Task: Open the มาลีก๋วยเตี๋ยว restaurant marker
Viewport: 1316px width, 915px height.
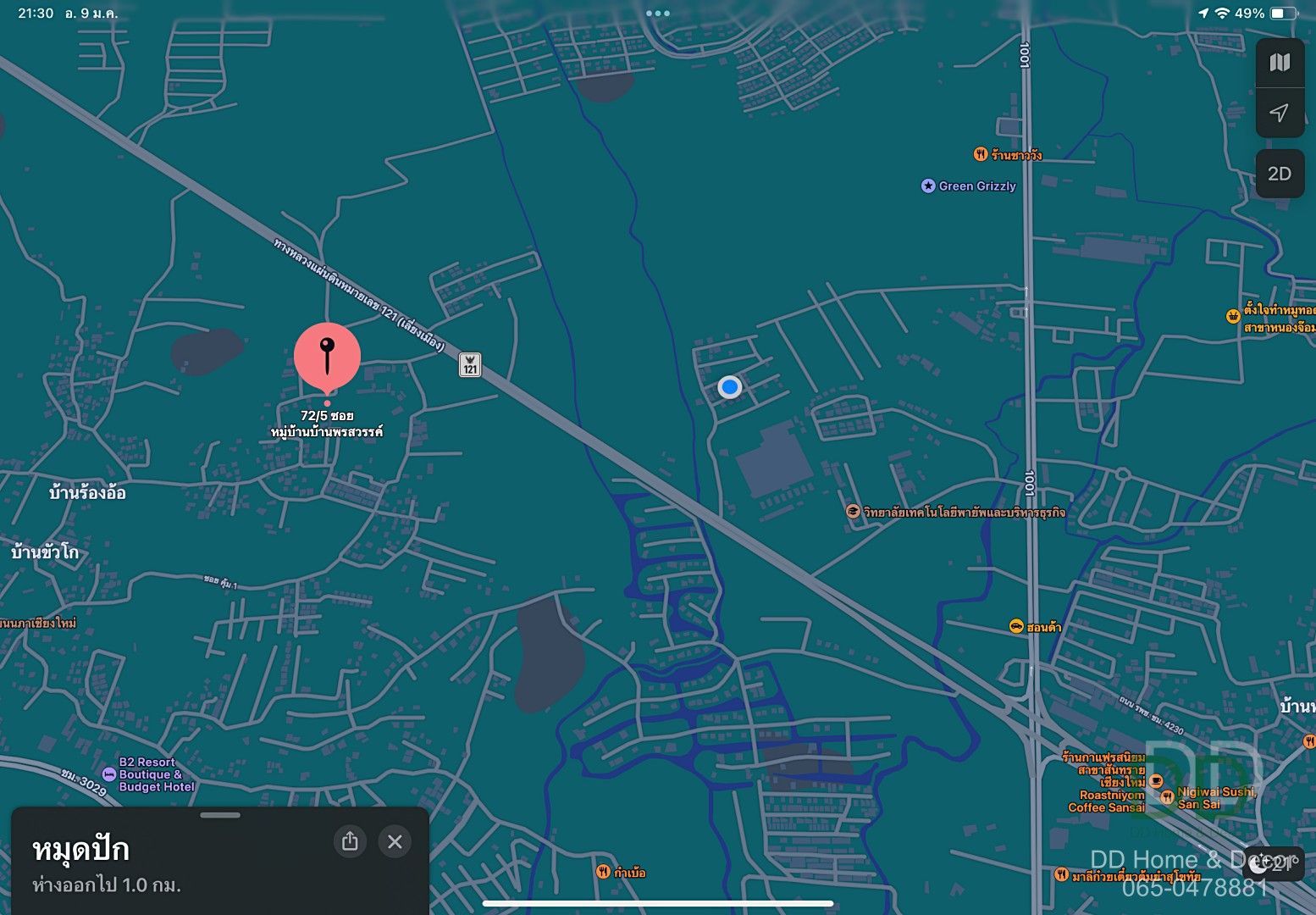Action: pyautogui.click(x=1061, y=874)
